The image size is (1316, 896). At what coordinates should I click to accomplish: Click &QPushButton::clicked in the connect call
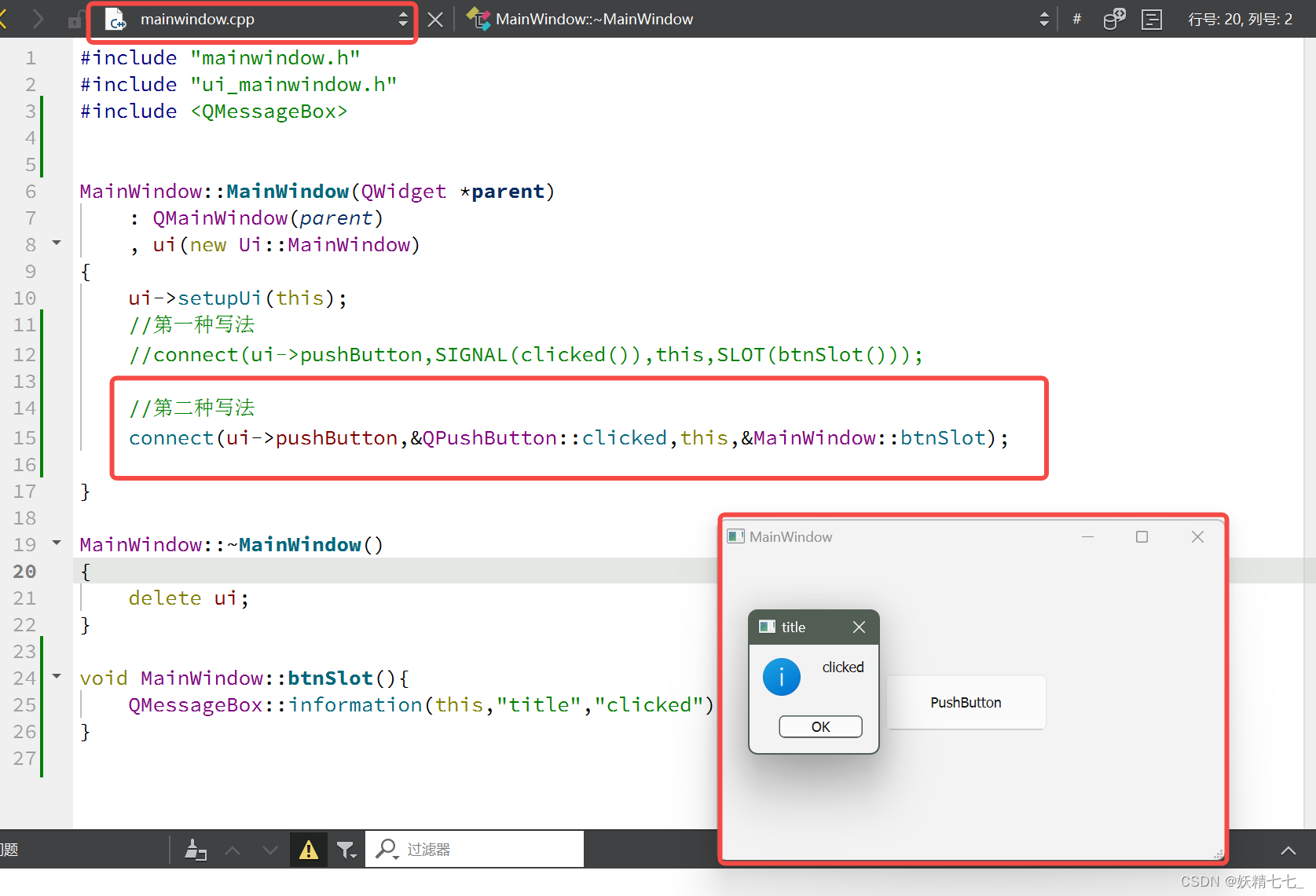(538, 437)
